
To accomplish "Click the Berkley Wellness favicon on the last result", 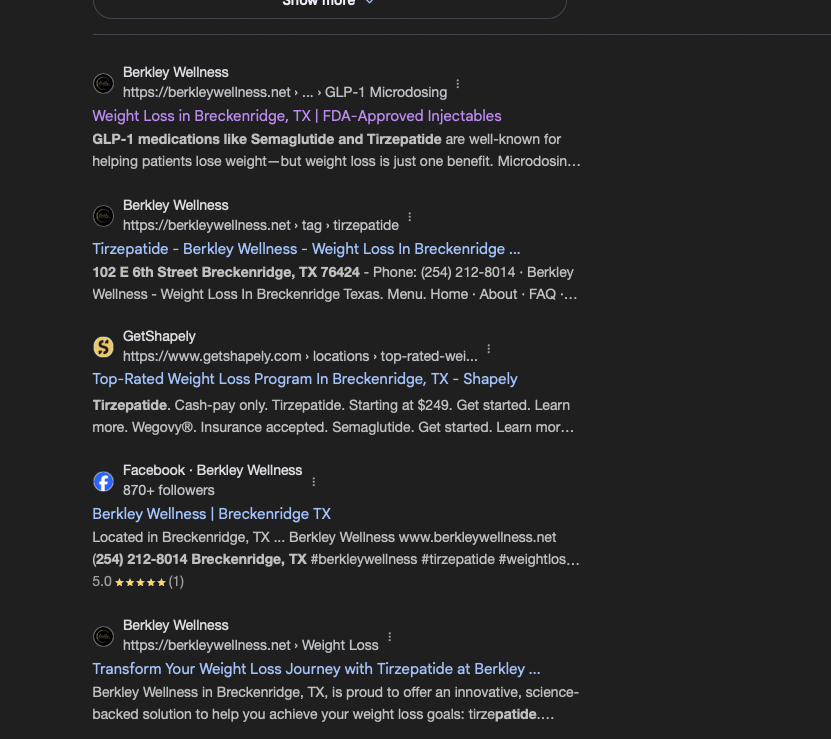I will (x=103, y=636).
